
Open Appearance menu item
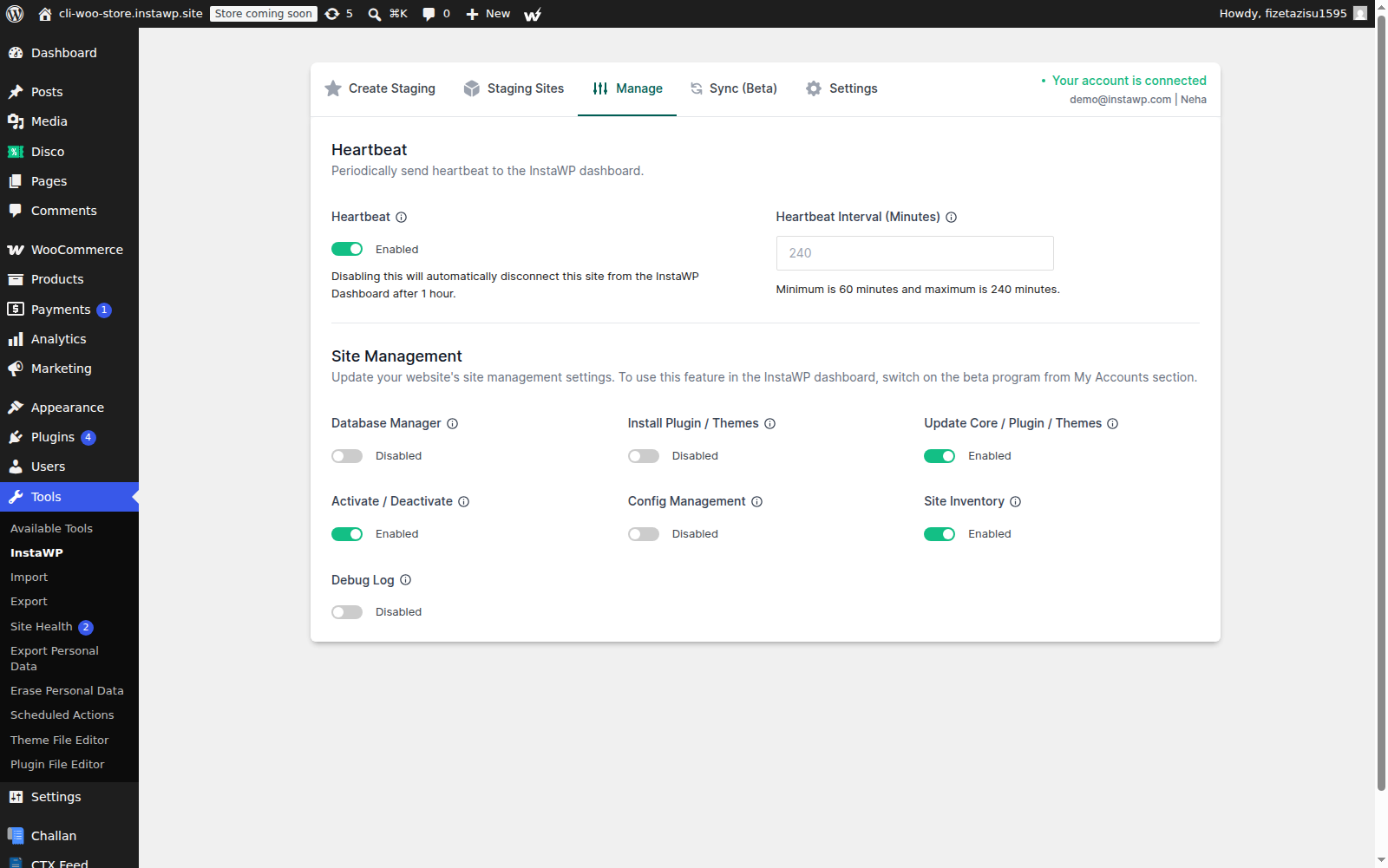click(69, 408)
